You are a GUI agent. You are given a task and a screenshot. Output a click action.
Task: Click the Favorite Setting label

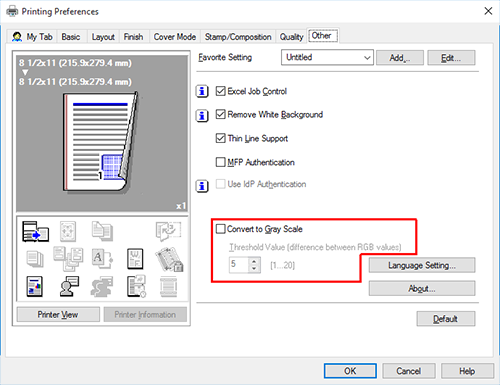[x=225, y=57]
